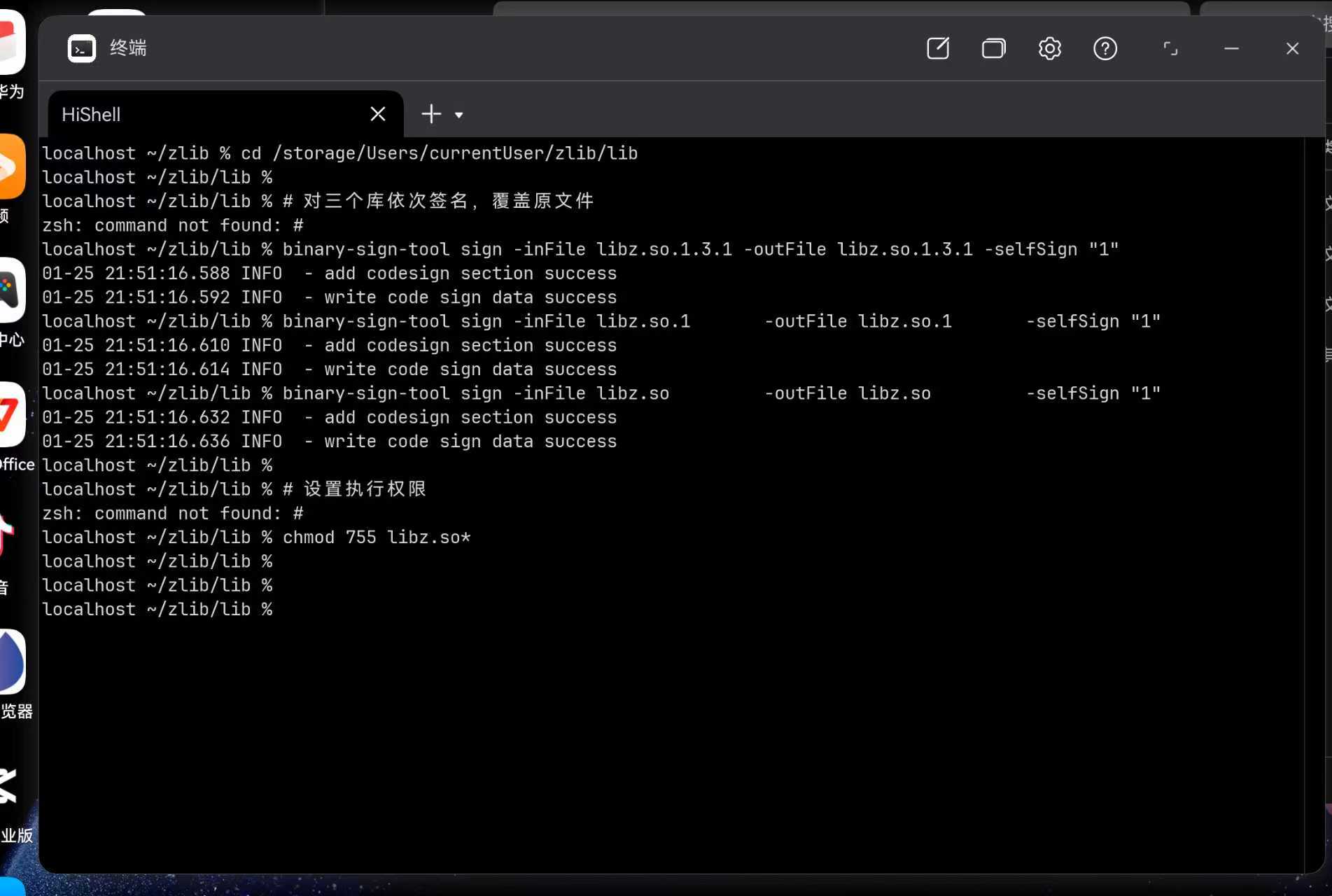Image resolution: width=1332 pixels, height=896 pixels.
Task: Click the Office app icon in left dock
Action: (13, 414)
